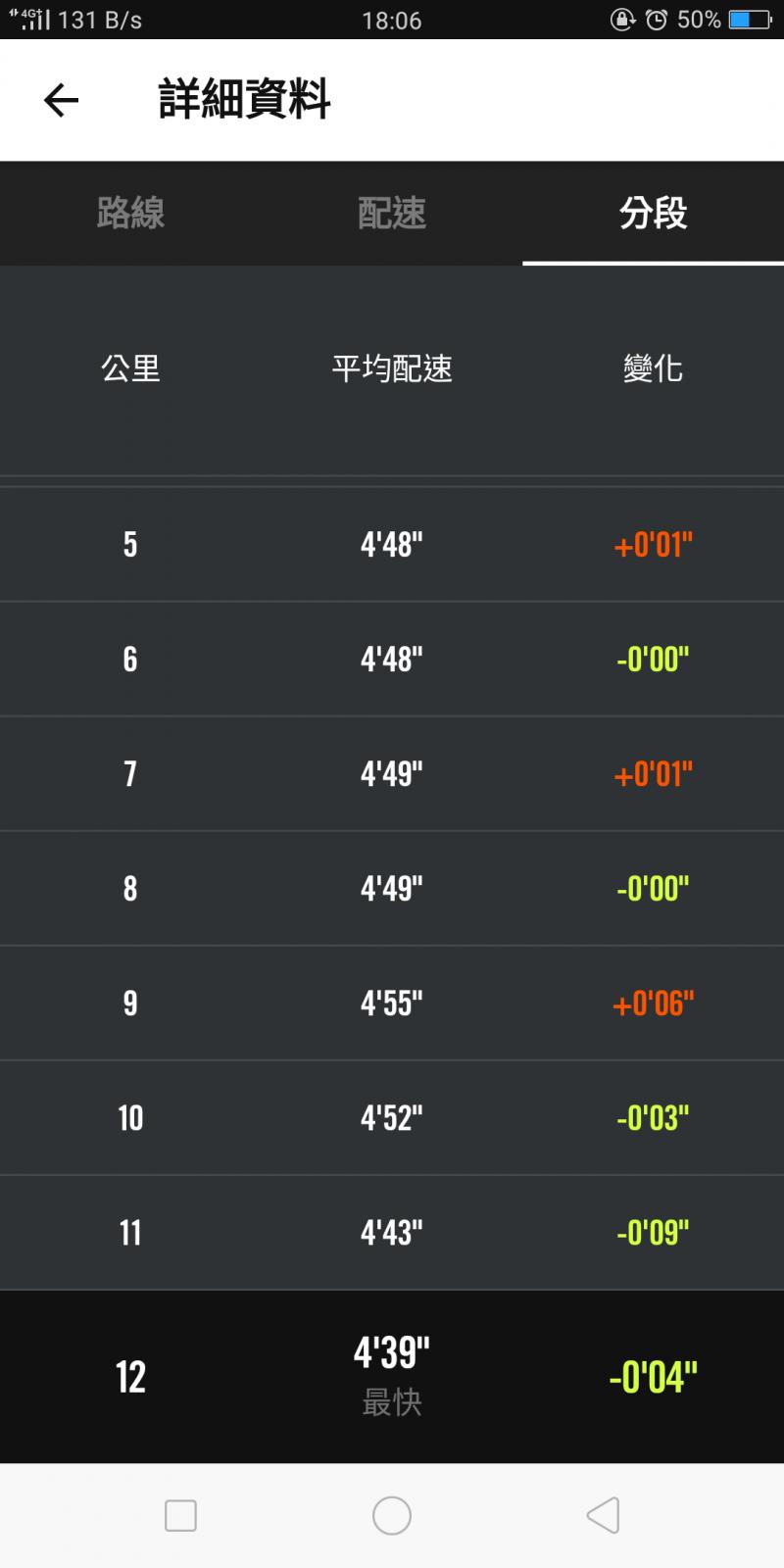Viewport: 784px width, 1568px height.
Task: Tap the alarm clock status icon
Action: coord(656,20)
